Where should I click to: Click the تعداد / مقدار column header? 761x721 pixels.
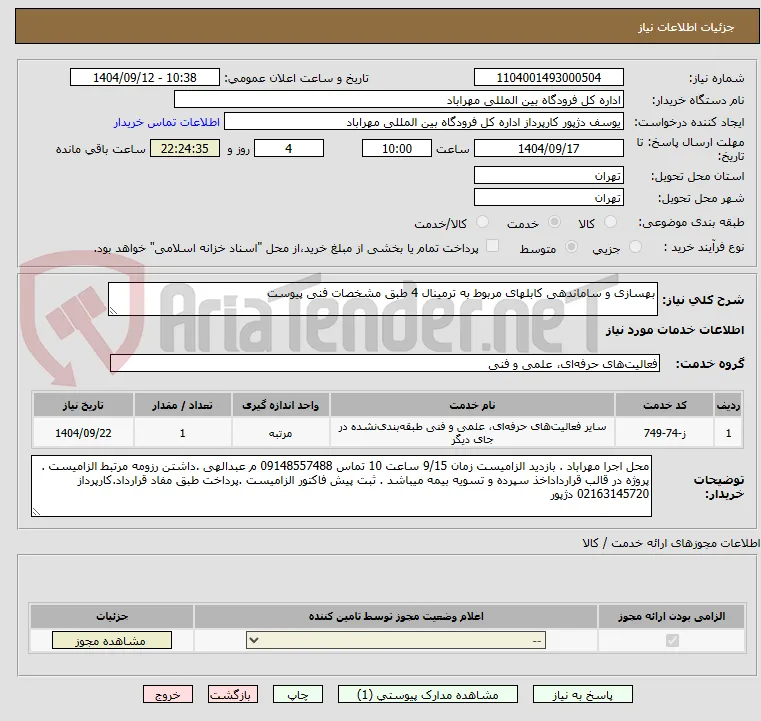pyautogui.click(x=182, y=405)
